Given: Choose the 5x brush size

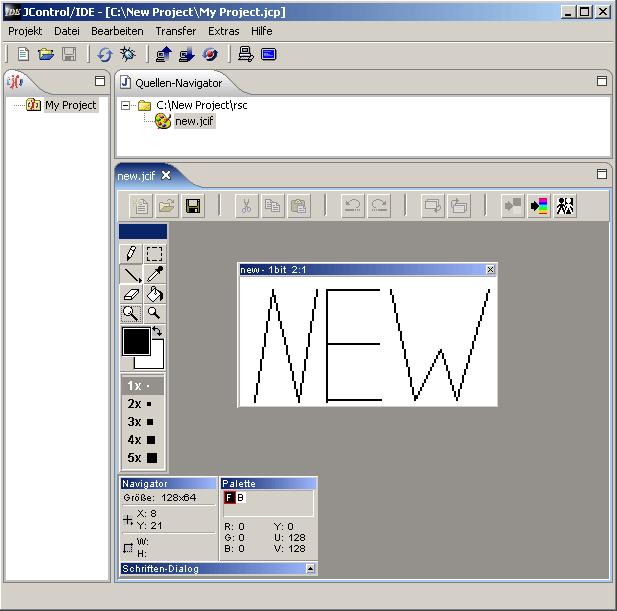Looking at the screenshot, I should [141, 458].
